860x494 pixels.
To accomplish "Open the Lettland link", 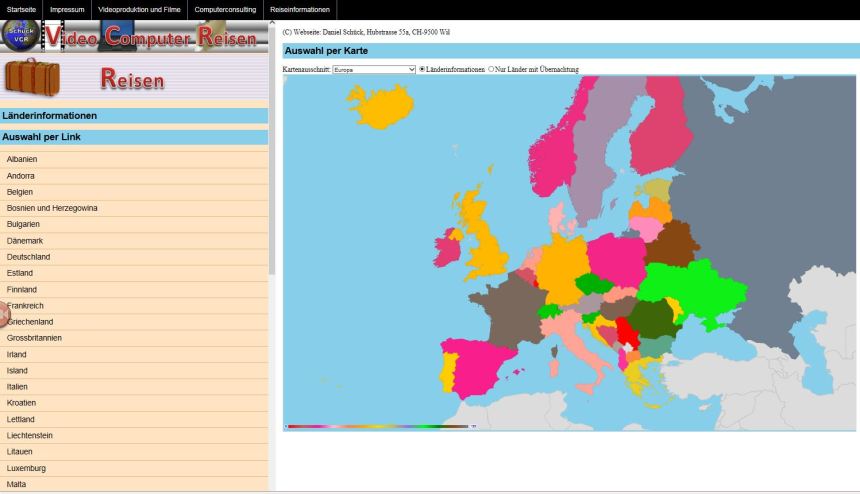I will (20, 419).
